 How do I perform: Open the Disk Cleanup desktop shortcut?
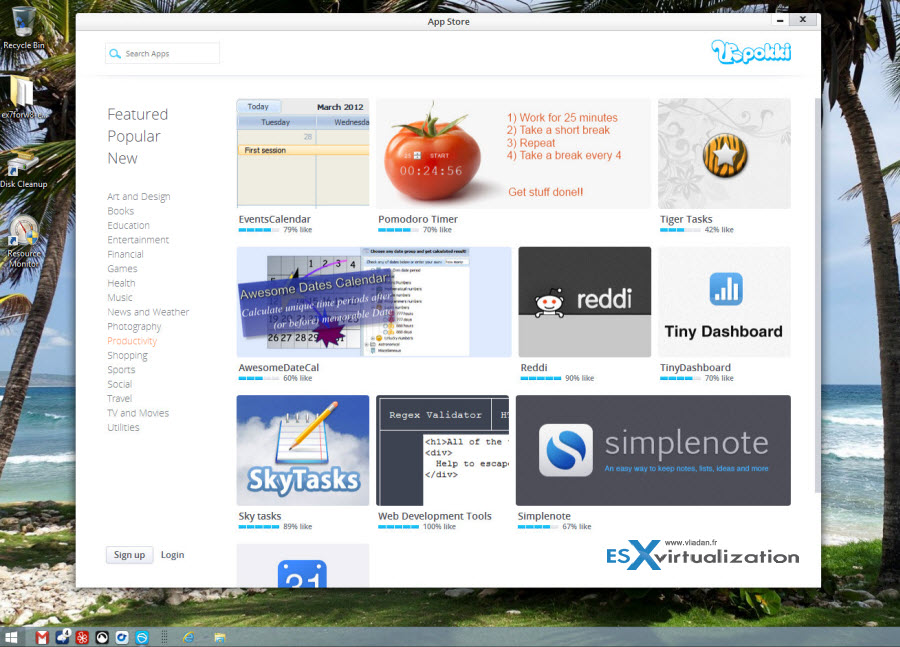(x=24, y=169)
